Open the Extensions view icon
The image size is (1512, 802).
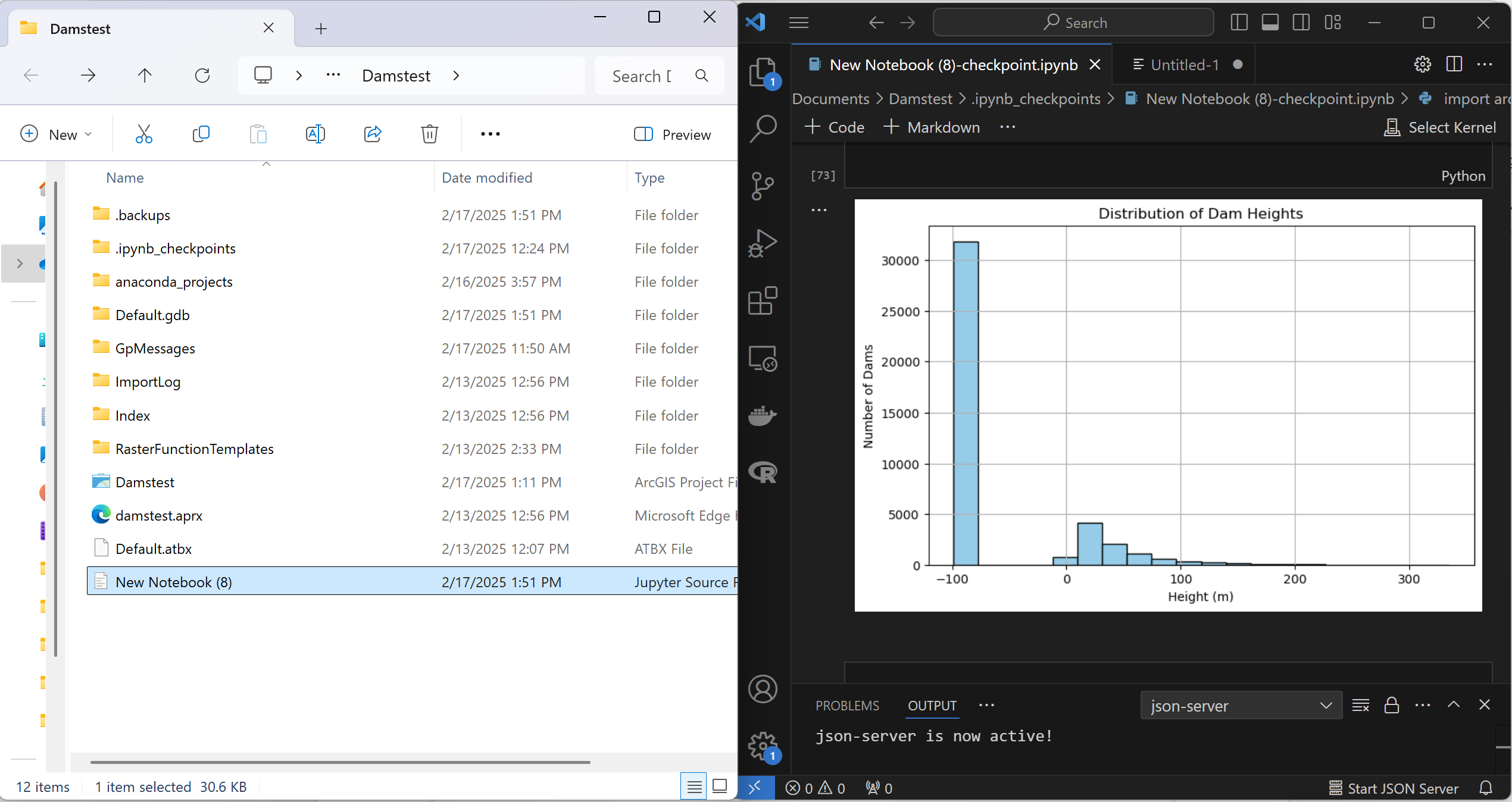[763, 300]
